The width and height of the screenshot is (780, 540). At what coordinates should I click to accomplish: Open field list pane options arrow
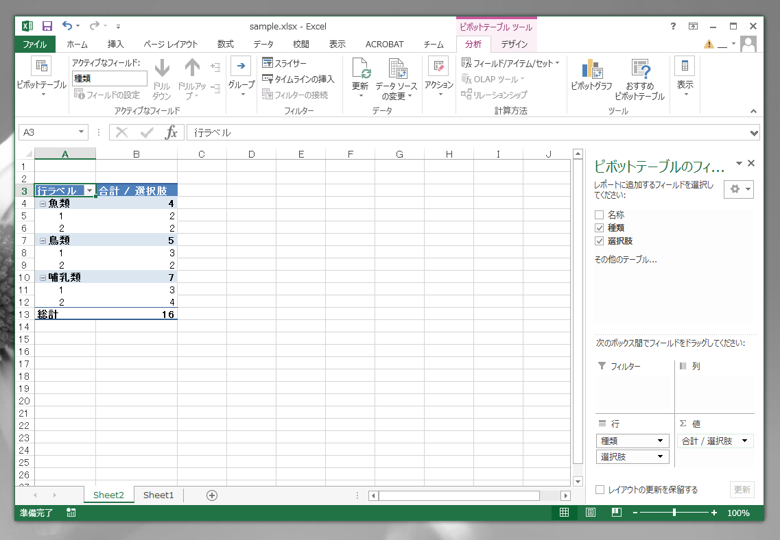[x=739, y=163]
